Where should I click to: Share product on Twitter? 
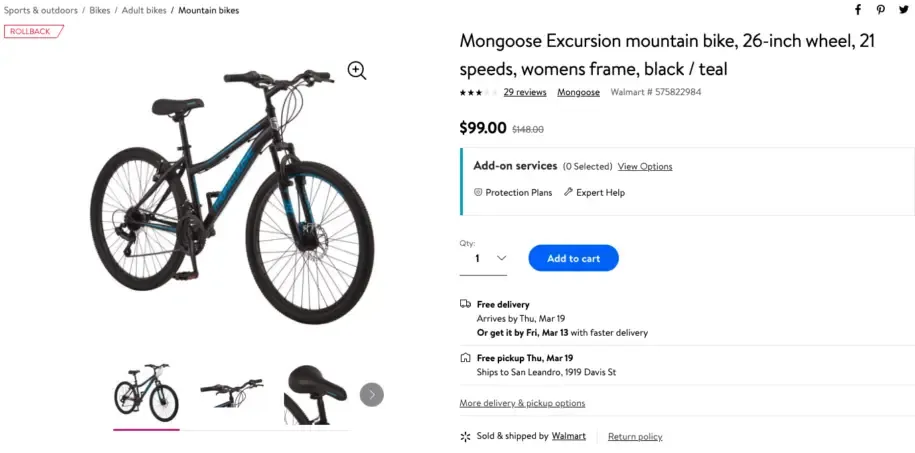pyautogui.click(x=904, y=10)
